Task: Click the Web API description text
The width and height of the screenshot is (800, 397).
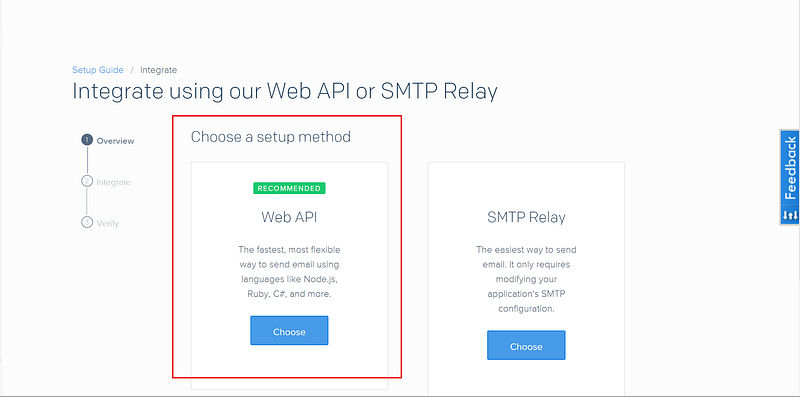Action: click(289, 272)
